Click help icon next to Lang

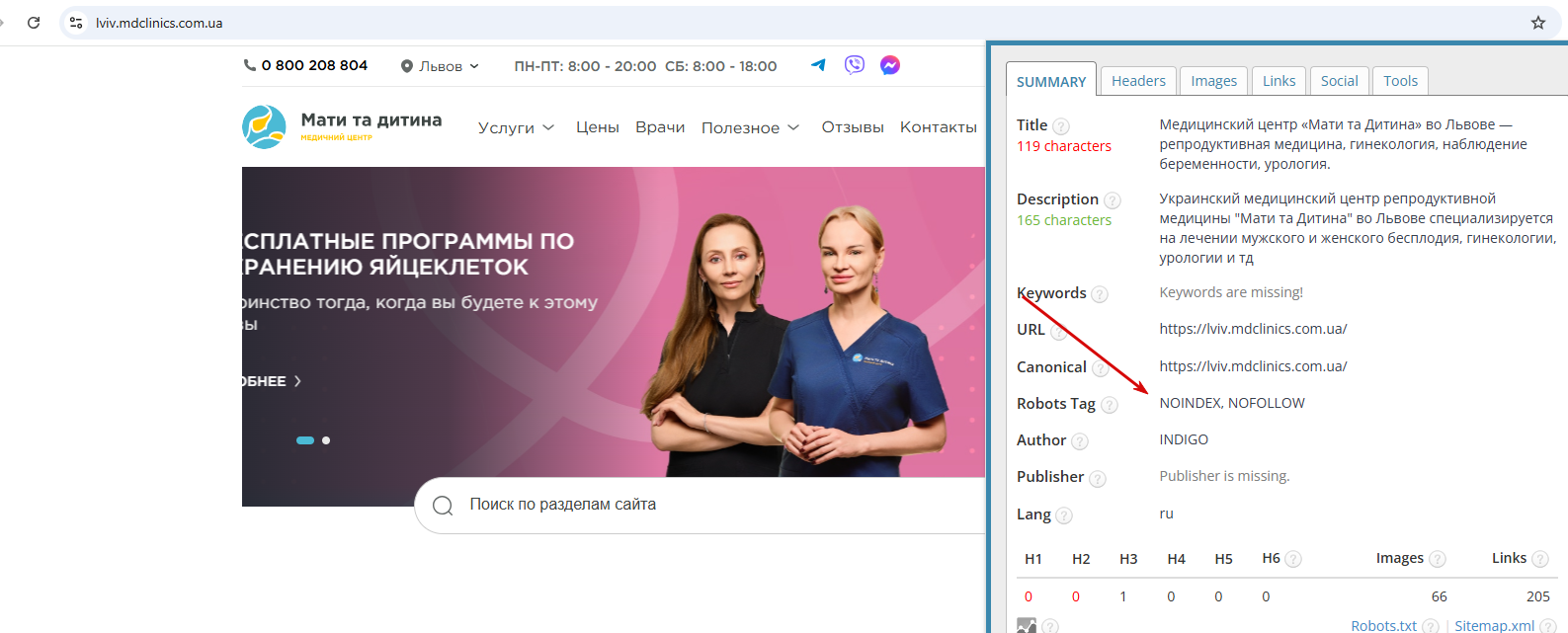(x=1064, y=515)
